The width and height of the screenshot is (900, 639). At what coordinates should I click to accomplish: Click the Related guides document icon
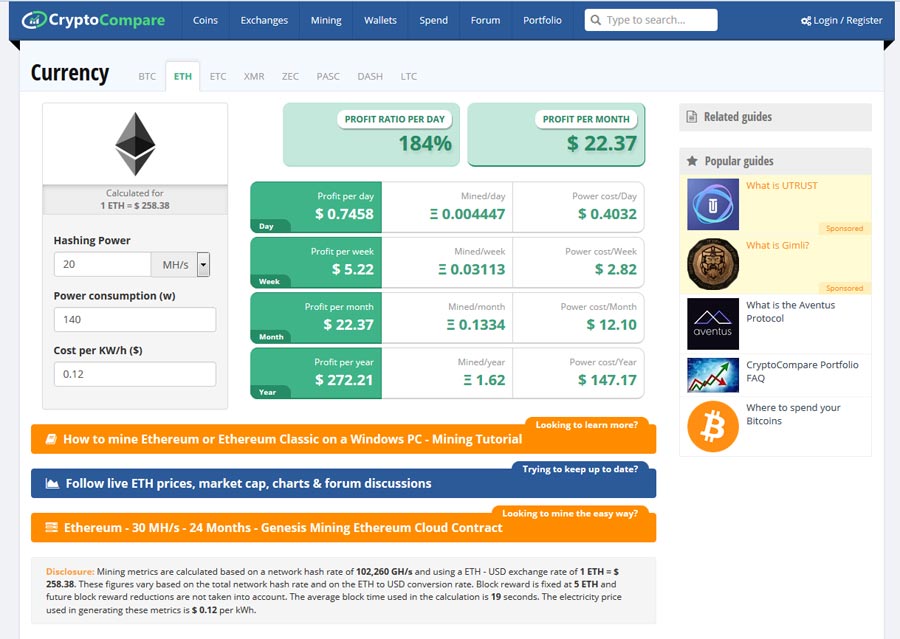point(692,117)
